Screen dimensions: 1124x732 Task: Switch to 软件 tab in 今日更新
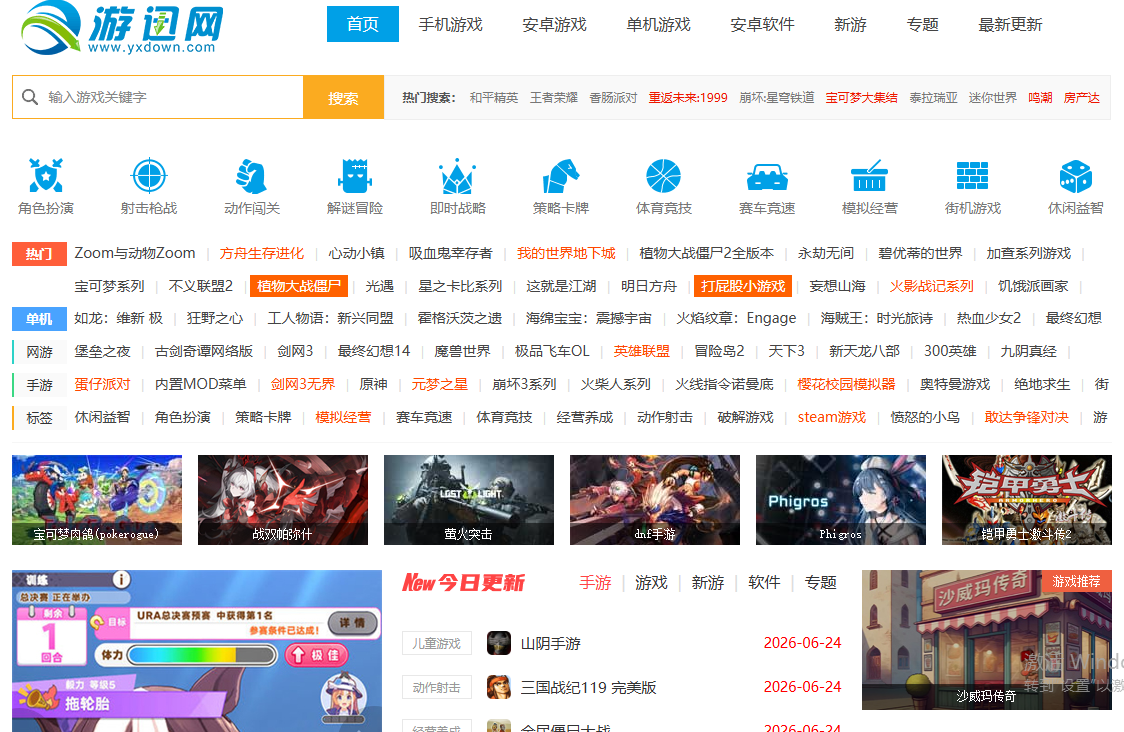(x=764, y=583)
